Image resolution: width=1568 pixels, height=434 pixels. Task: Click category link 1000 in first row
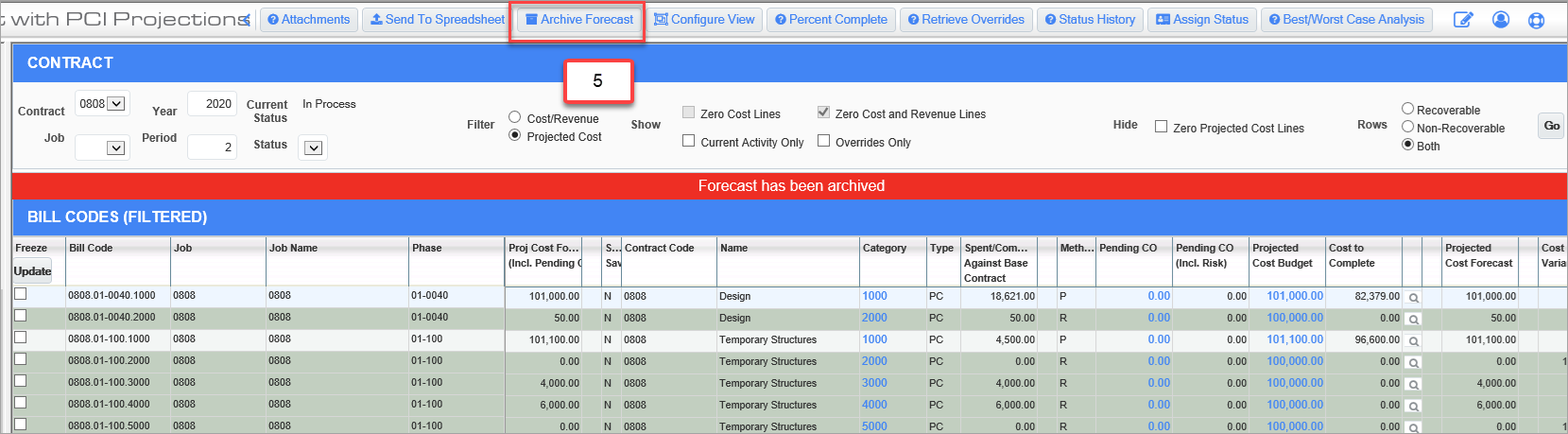click(874, 296)
